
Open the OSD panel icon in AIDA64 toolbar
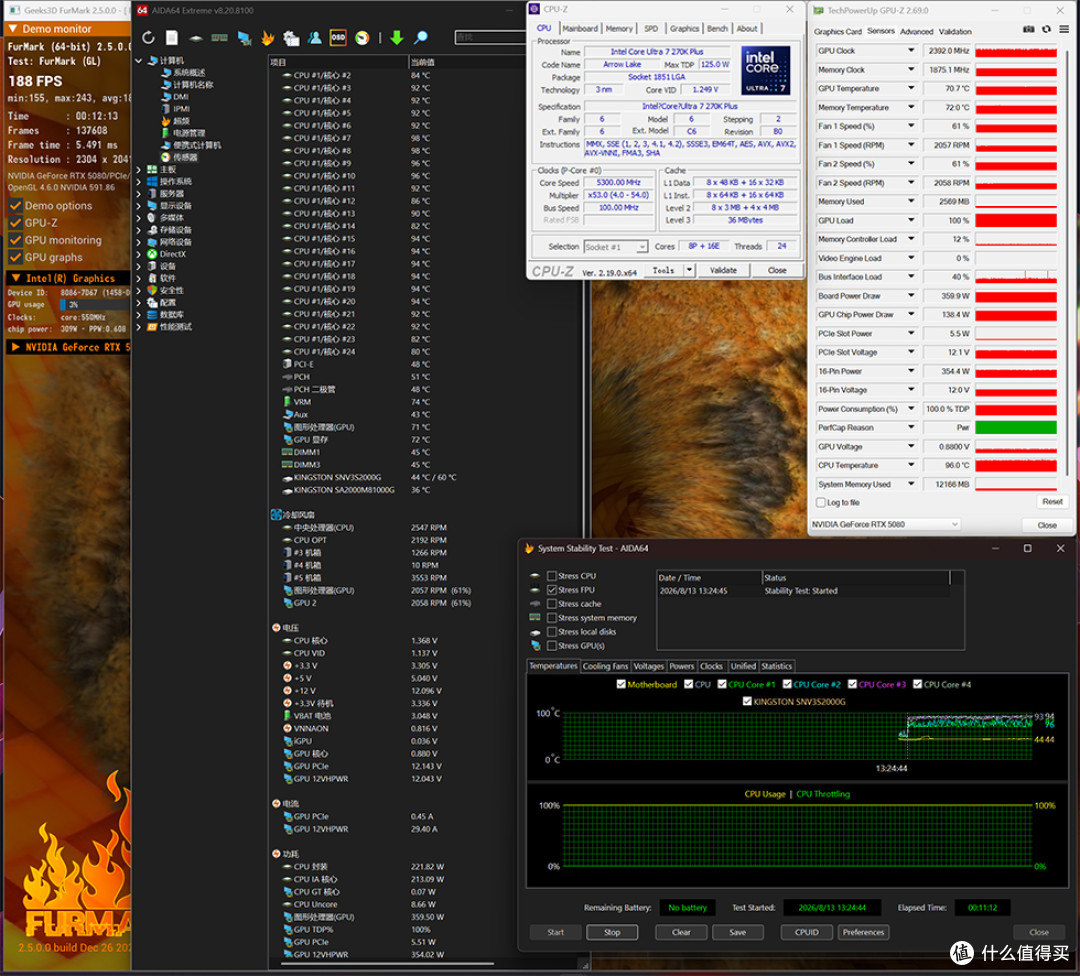(338, 38)
